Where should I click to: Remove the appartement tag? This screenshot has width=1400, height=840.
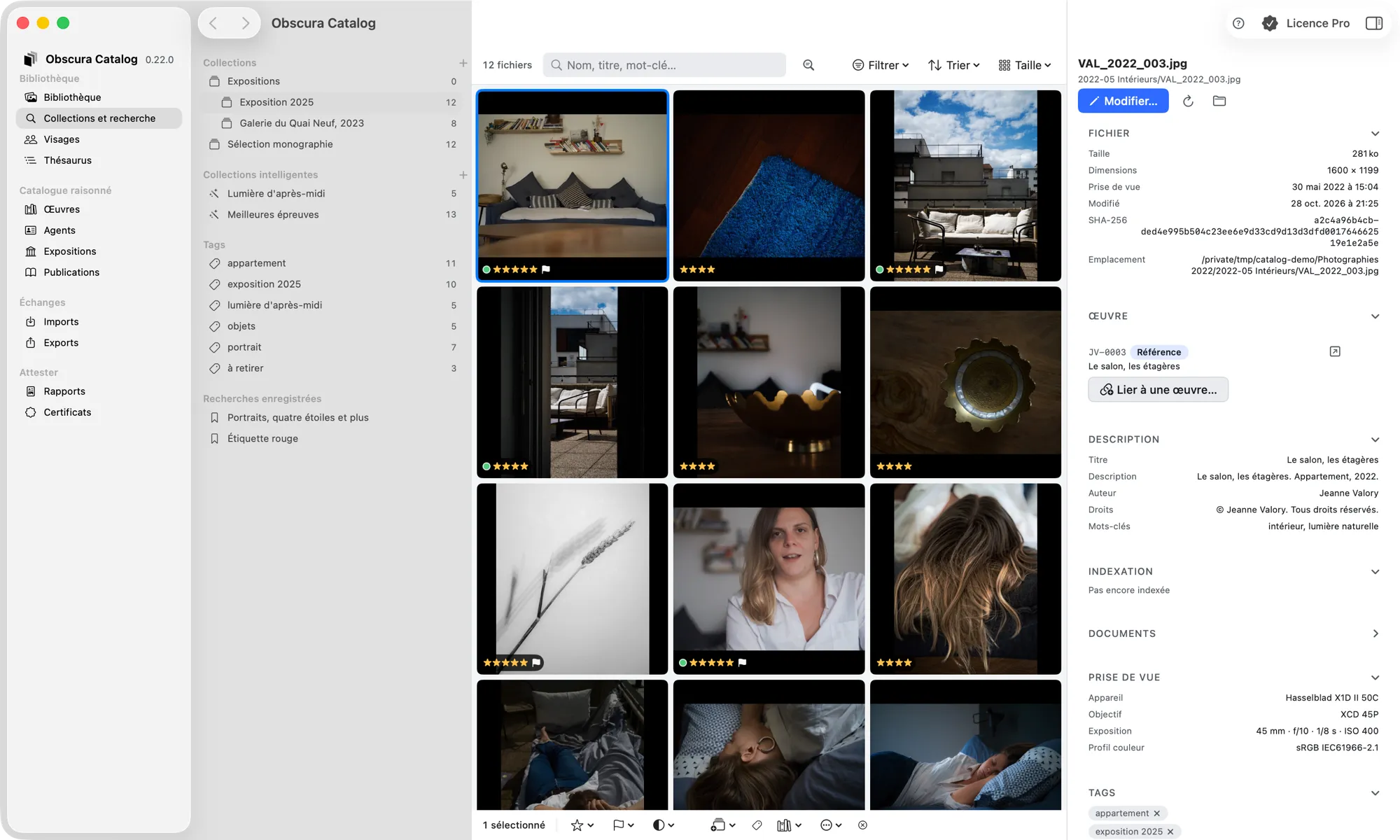point(1156,813)
